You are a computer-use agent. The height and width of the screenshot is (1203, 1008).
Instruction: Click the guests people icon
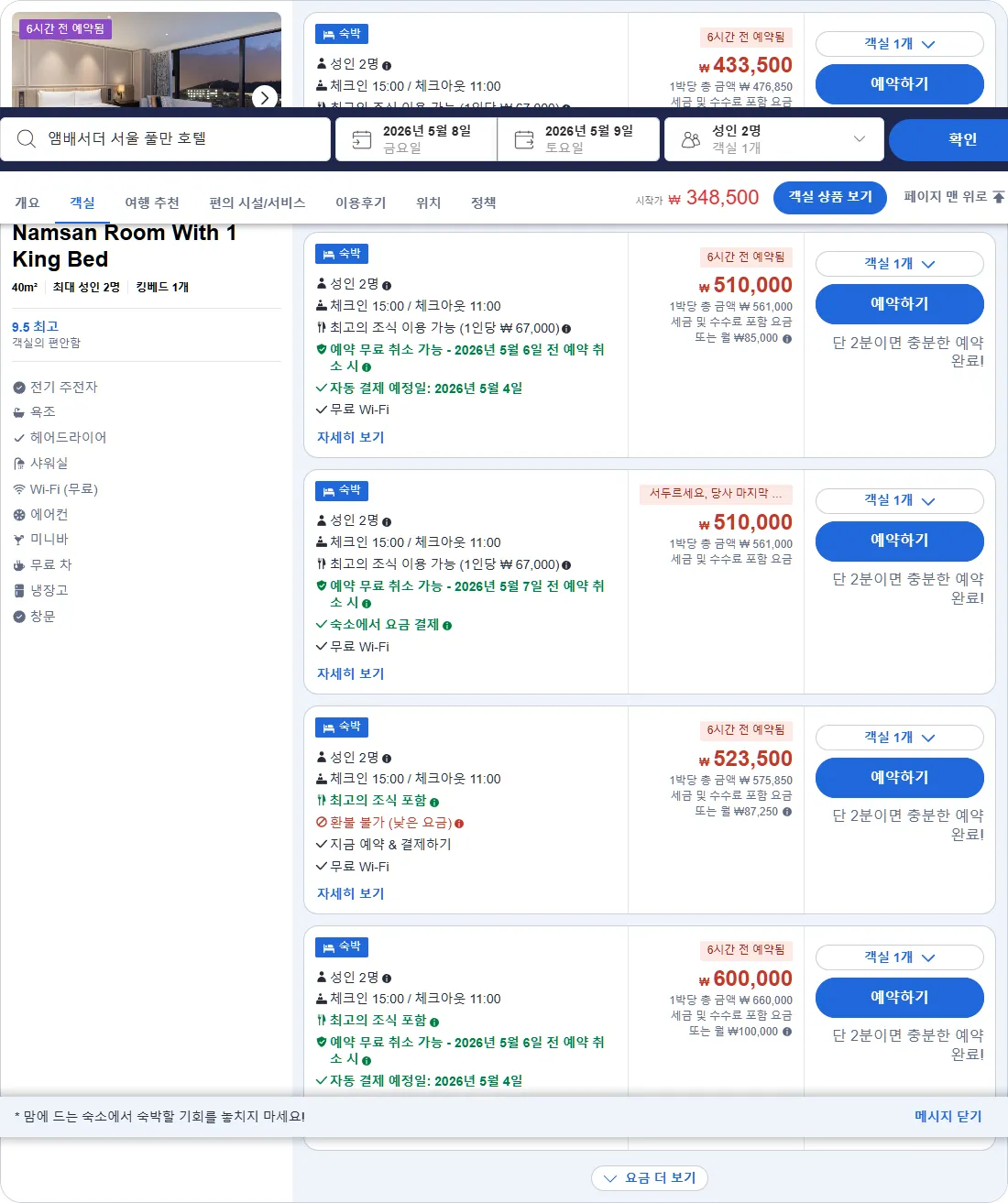click(691, 140)
